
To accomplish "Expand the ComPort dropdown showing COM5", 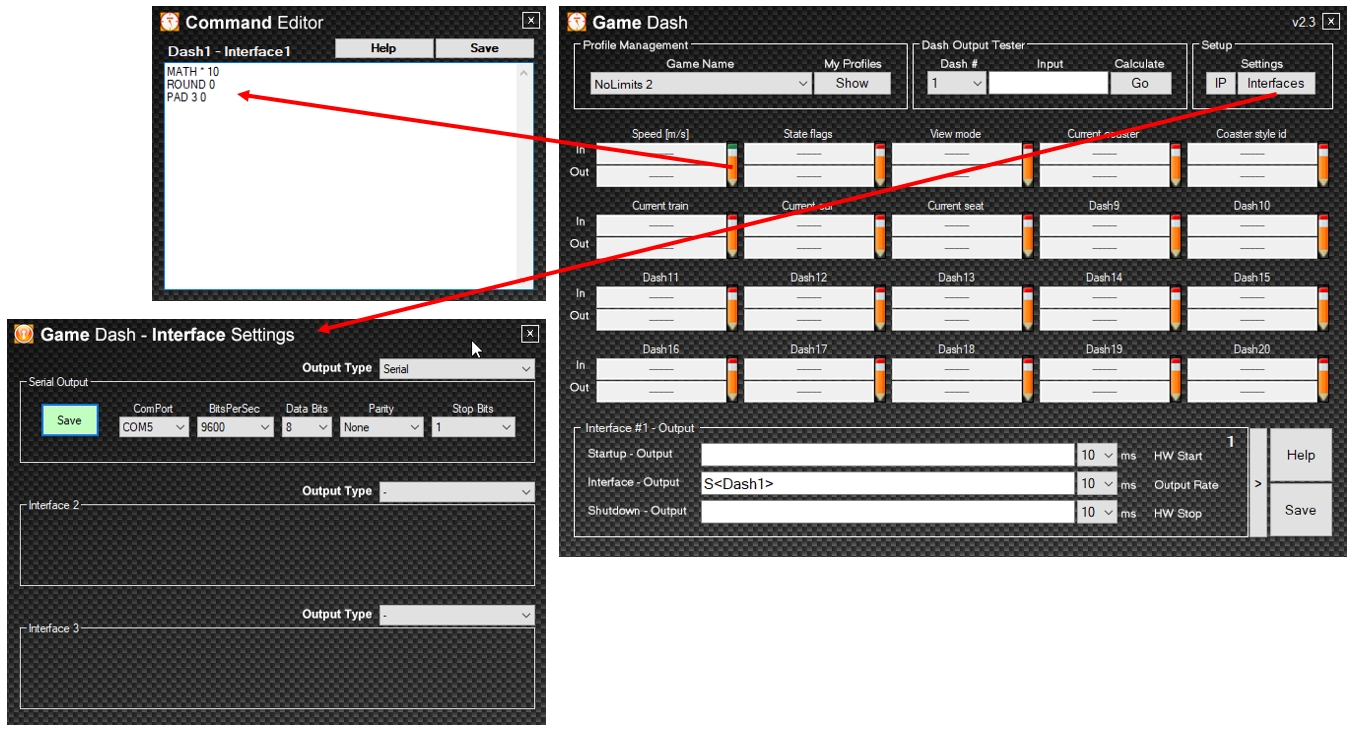I will pos(153,427).
